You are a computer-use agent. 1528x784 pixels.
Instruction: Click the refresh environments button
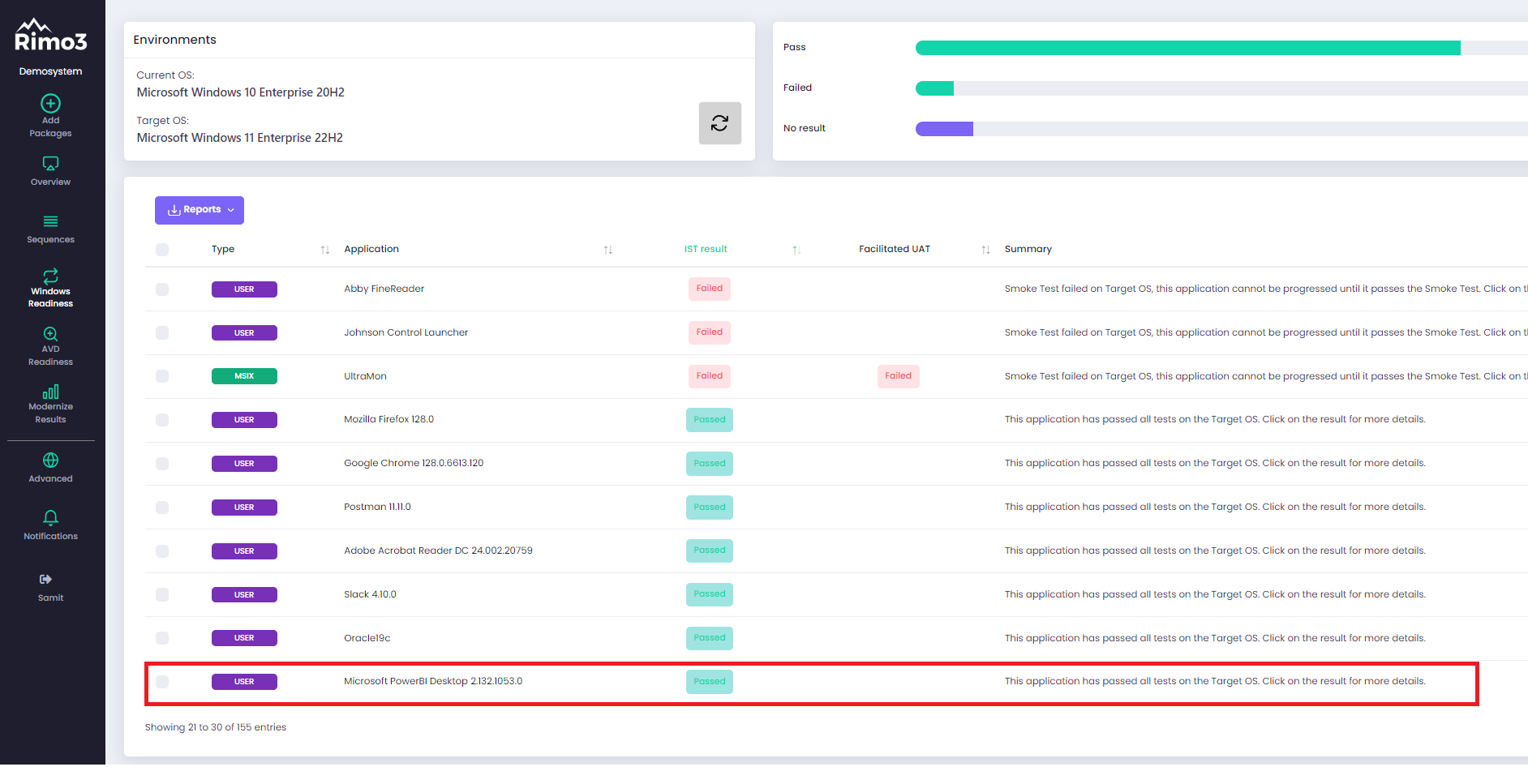click(719, 123)
